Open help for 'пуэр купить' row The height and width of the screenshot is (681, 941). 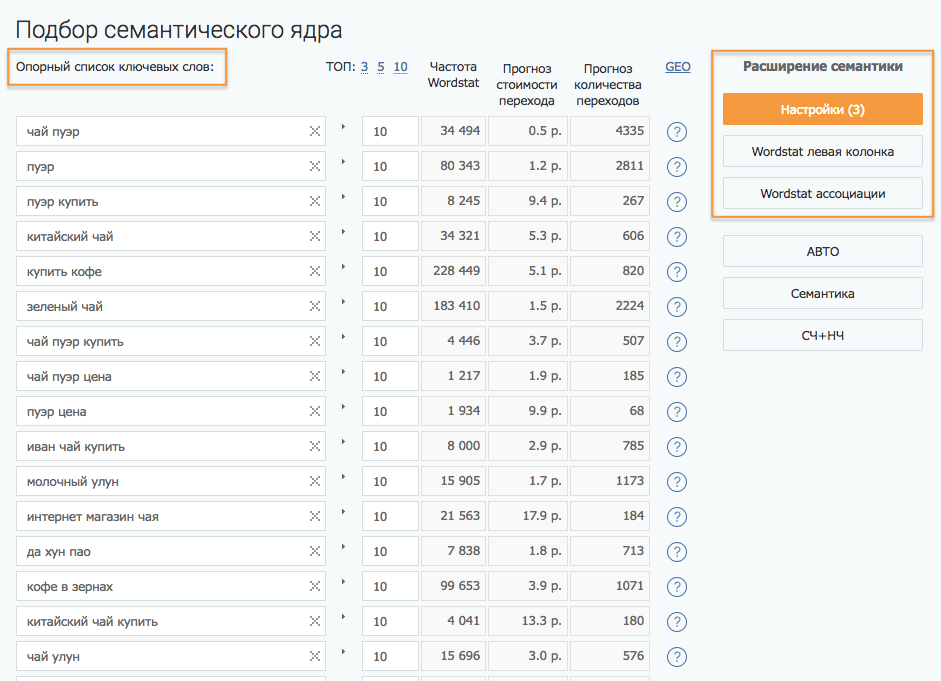coord(676,202)
